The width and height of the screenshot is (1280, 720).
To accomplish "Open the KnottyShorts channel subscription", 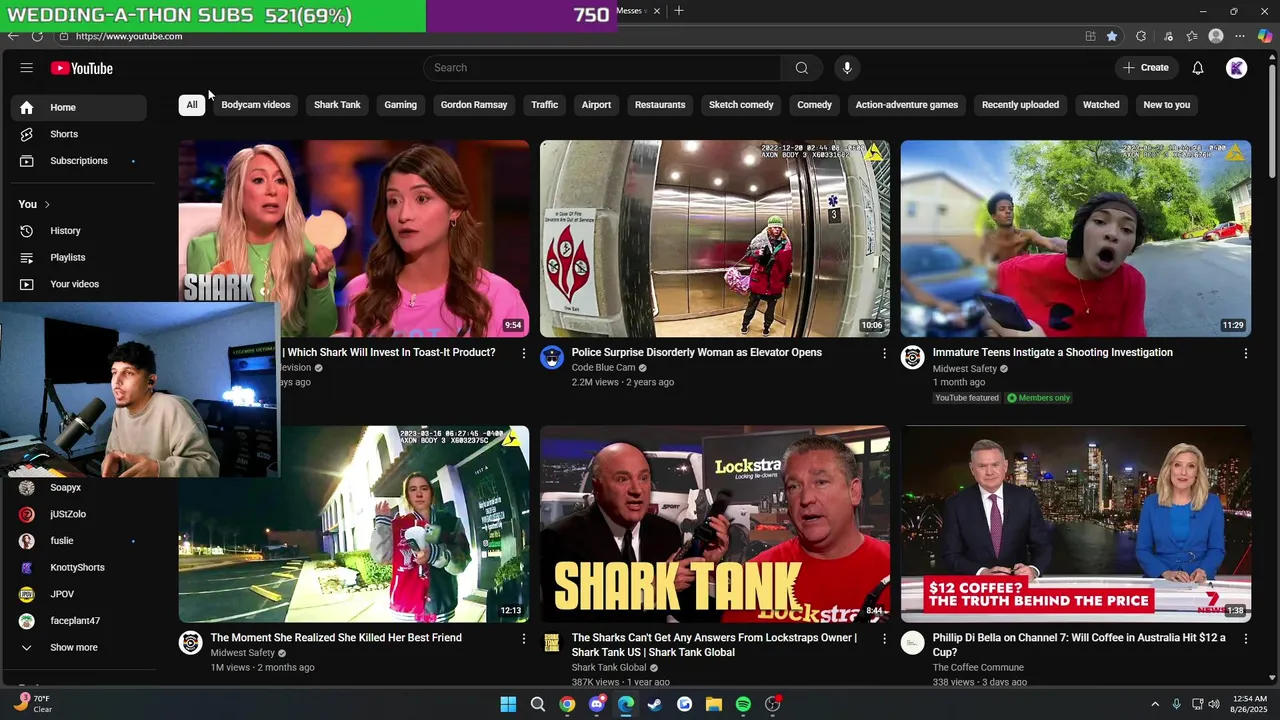I will point(79,568).
